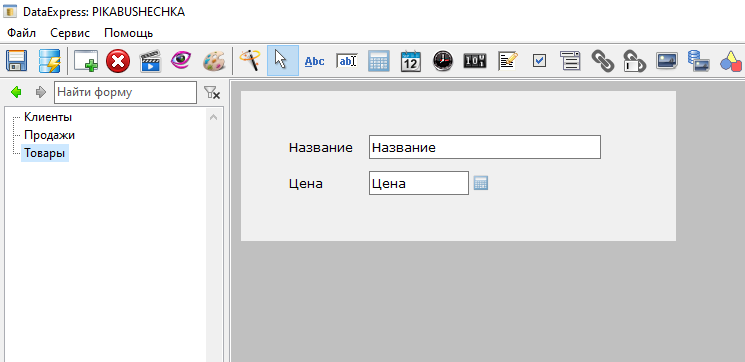The height and width of the screenshot is (362, 745).
Task: Click the Найти форму search field
Action: pos(125,92)
